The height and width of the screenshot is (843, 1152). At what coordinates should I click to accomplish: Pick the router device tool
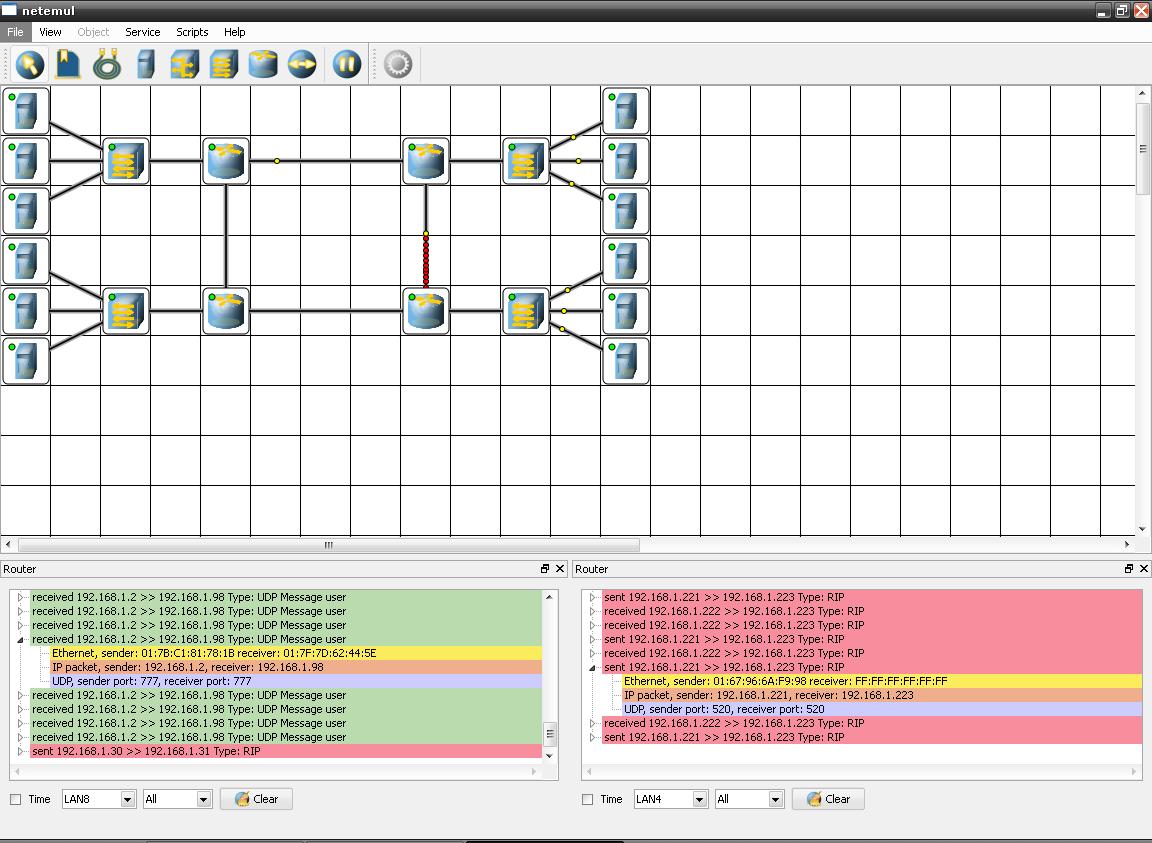pyautogui.click(x=262, y=65)
